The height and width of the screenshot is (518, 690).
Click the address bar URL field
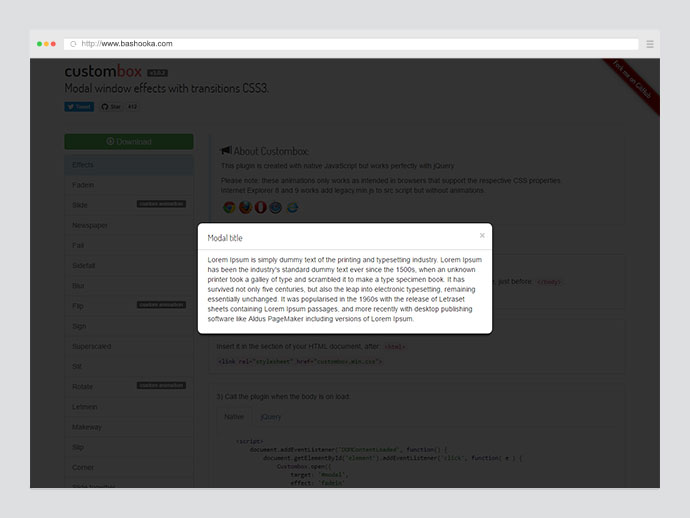351,44
